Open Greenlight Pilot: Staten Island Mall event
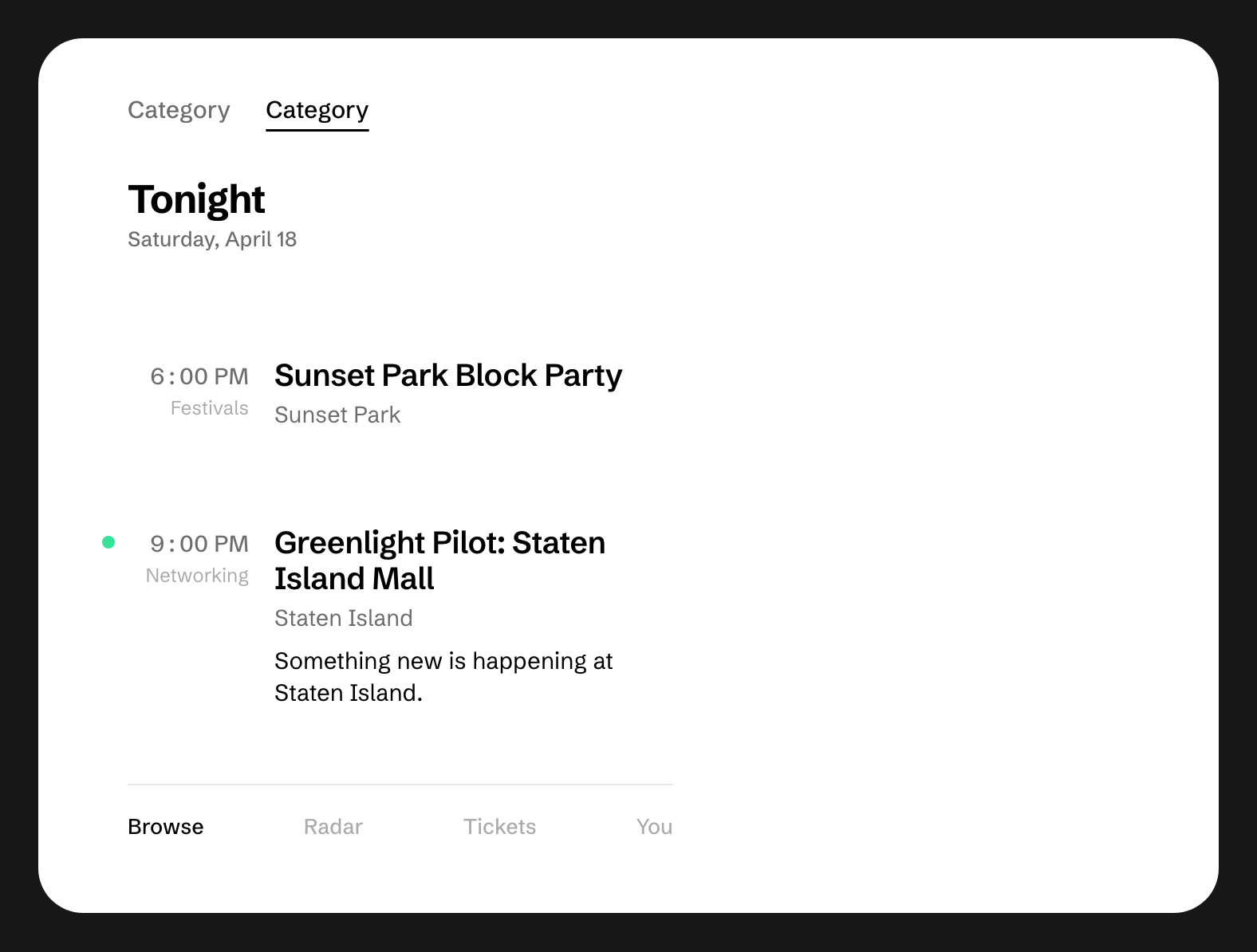Viewport: 1257px width, 952px height. point(440,561)
